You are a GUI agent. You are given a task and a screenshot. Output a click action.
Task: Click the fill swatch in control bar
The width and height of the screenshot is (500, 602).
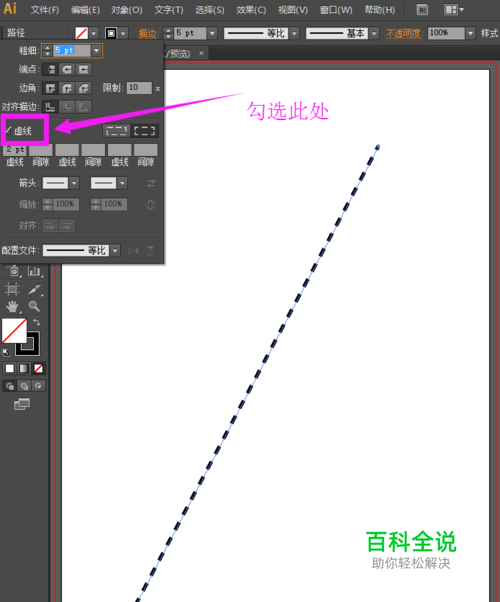(81, 33)
